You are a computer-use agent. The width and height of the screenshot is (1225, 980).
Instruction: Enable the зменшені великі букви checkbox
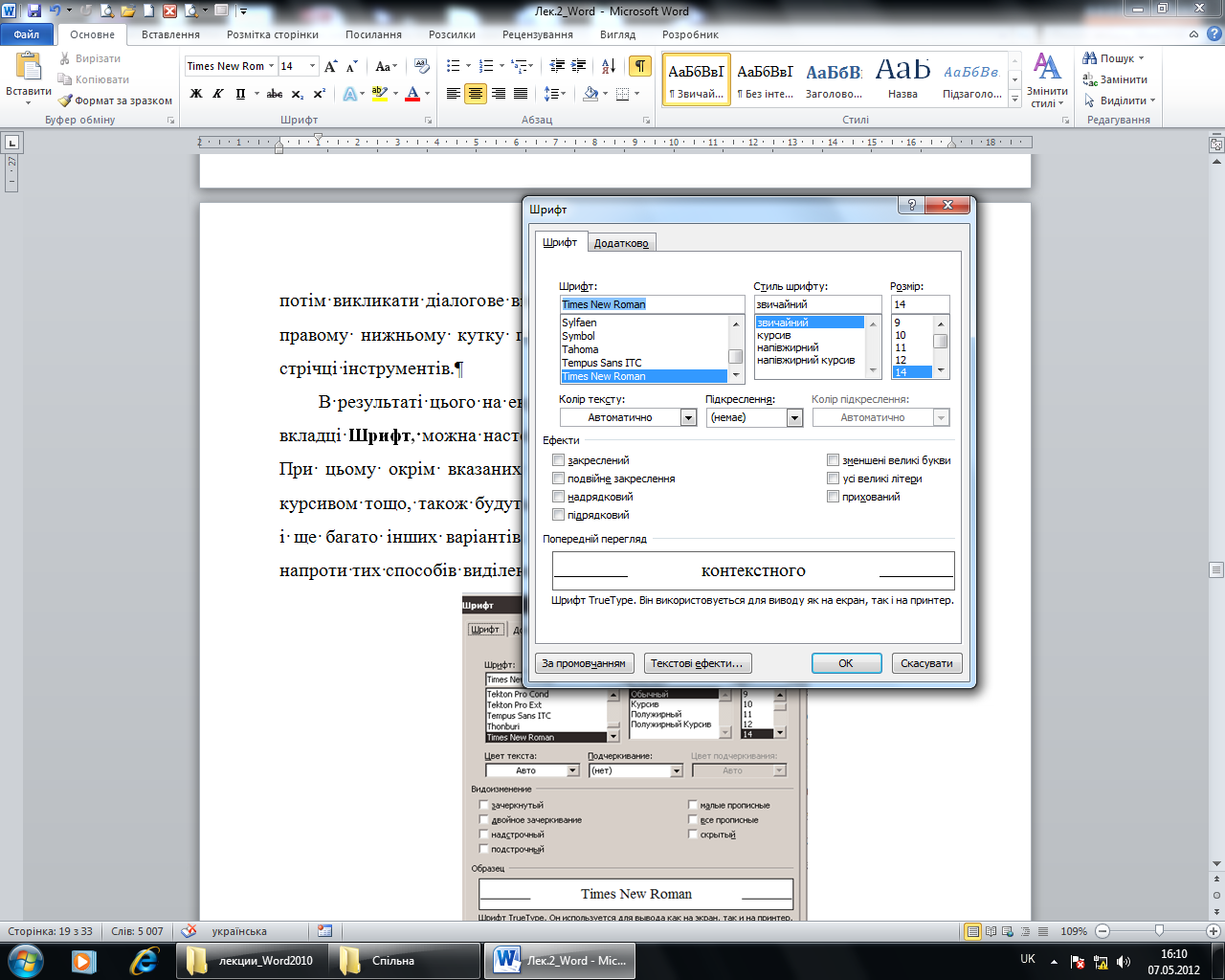[833, 460]
